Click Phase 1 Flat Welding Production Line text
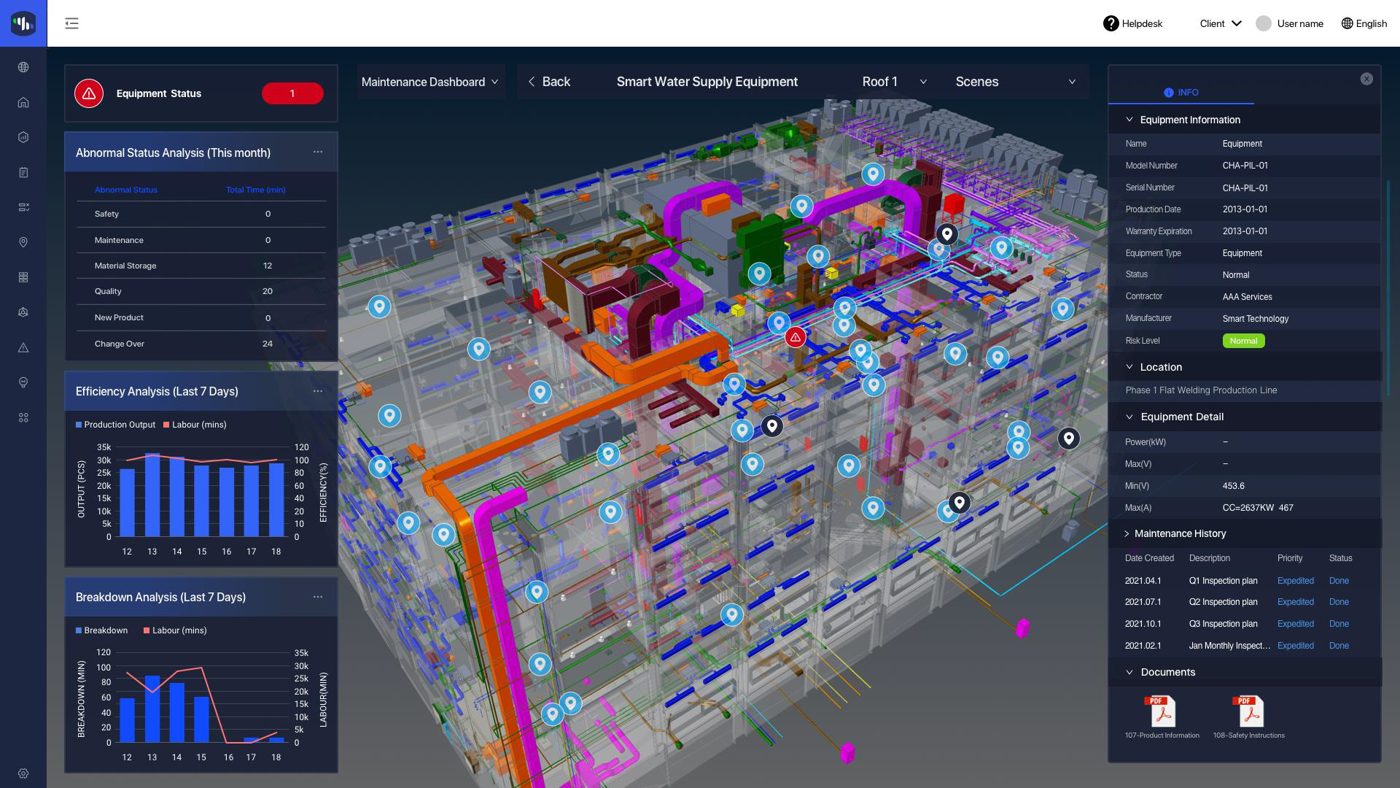The height and width of the screenshot is (788, 1400). point(1201,391)
